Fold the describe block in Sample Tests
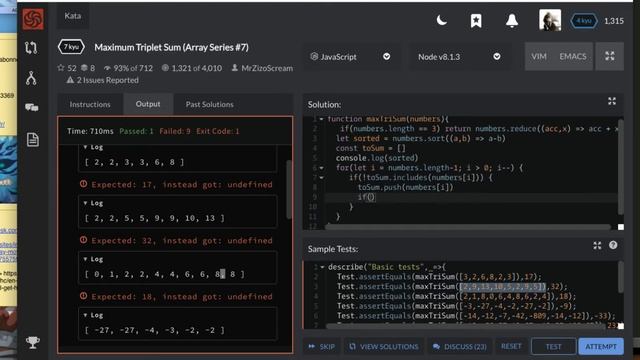Viewport: 640px width, 360px height. [322, 267]
